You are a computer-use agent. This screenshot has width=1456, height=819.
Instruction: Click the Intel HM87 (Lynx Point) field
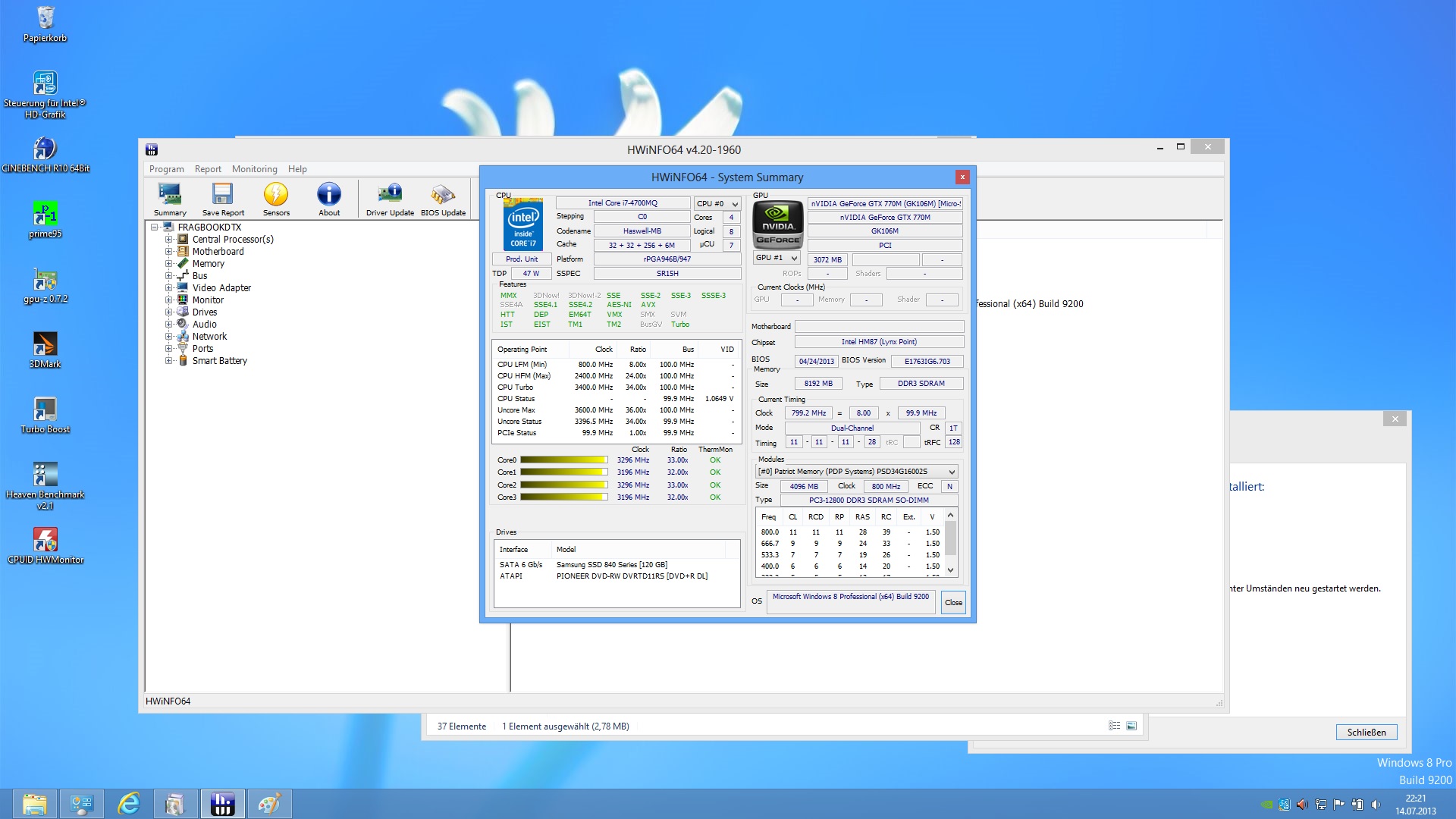point(879,342)
